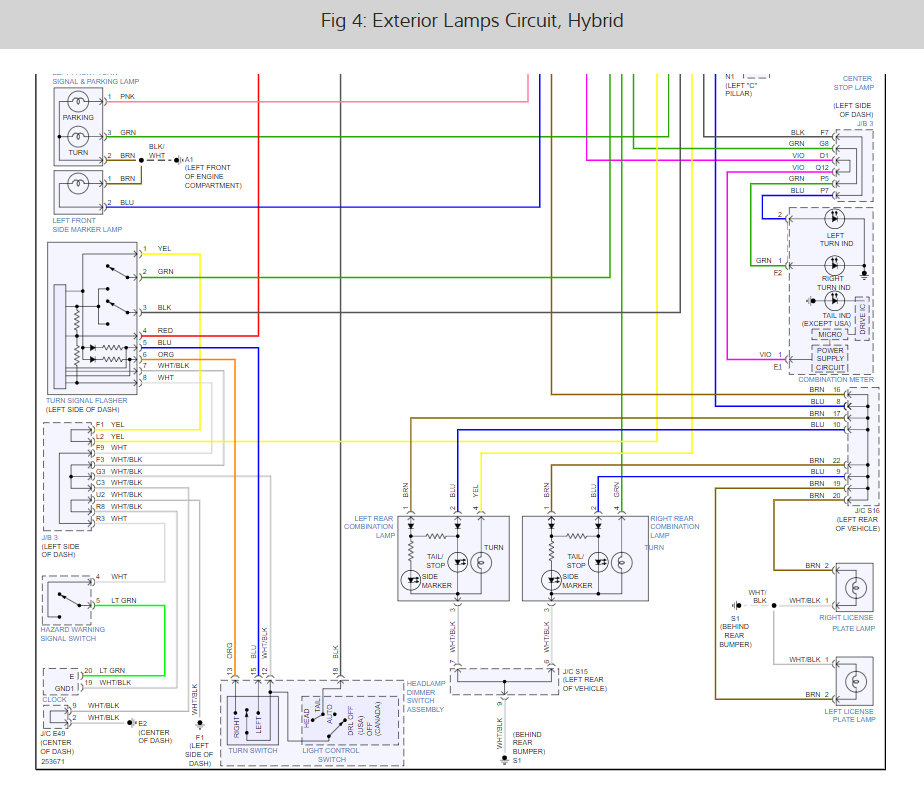This screenshot has width=924, height=802.
Task: Click the TAIL IND LED symbol
Action: point(834,301)
